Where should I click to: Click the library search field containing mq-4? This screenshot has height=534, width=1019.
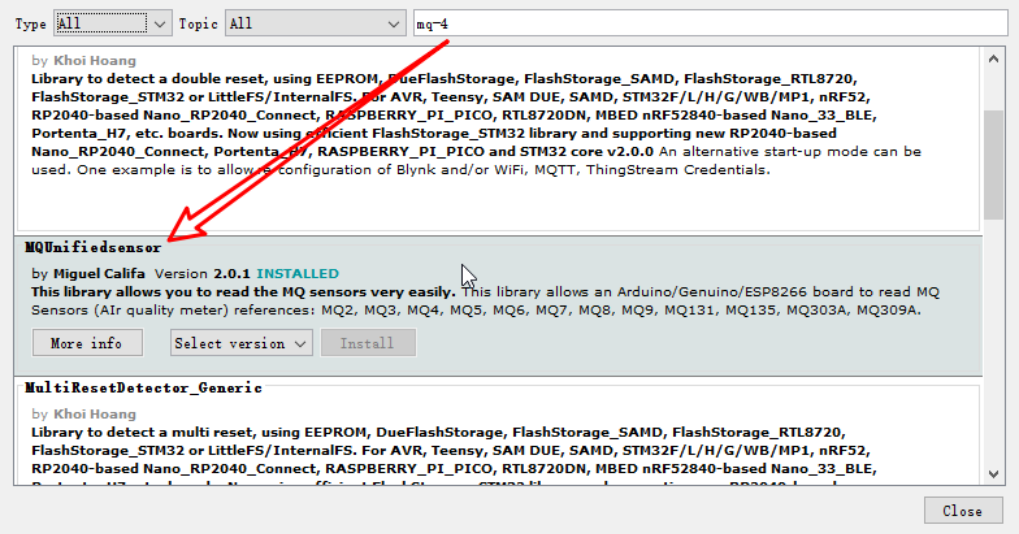pyautogui.click(x=710, y=23)
